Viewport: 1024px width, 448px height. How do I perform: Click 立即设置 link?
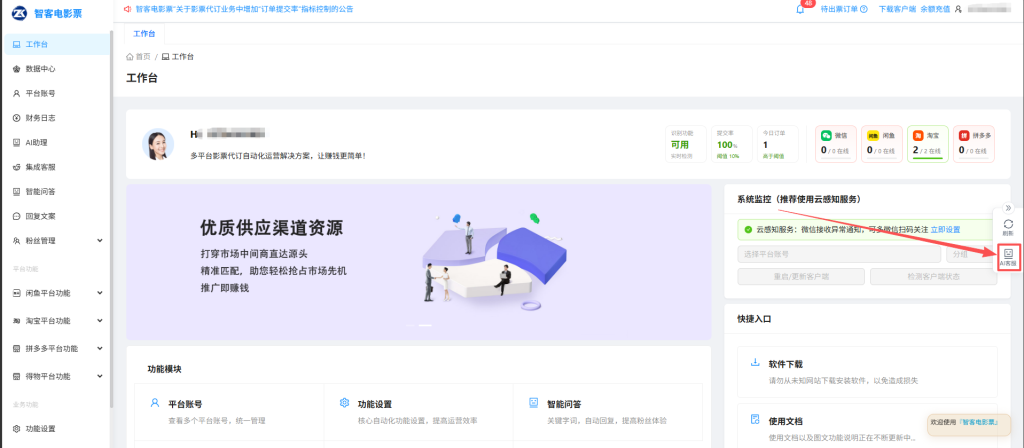coord(945,230)
